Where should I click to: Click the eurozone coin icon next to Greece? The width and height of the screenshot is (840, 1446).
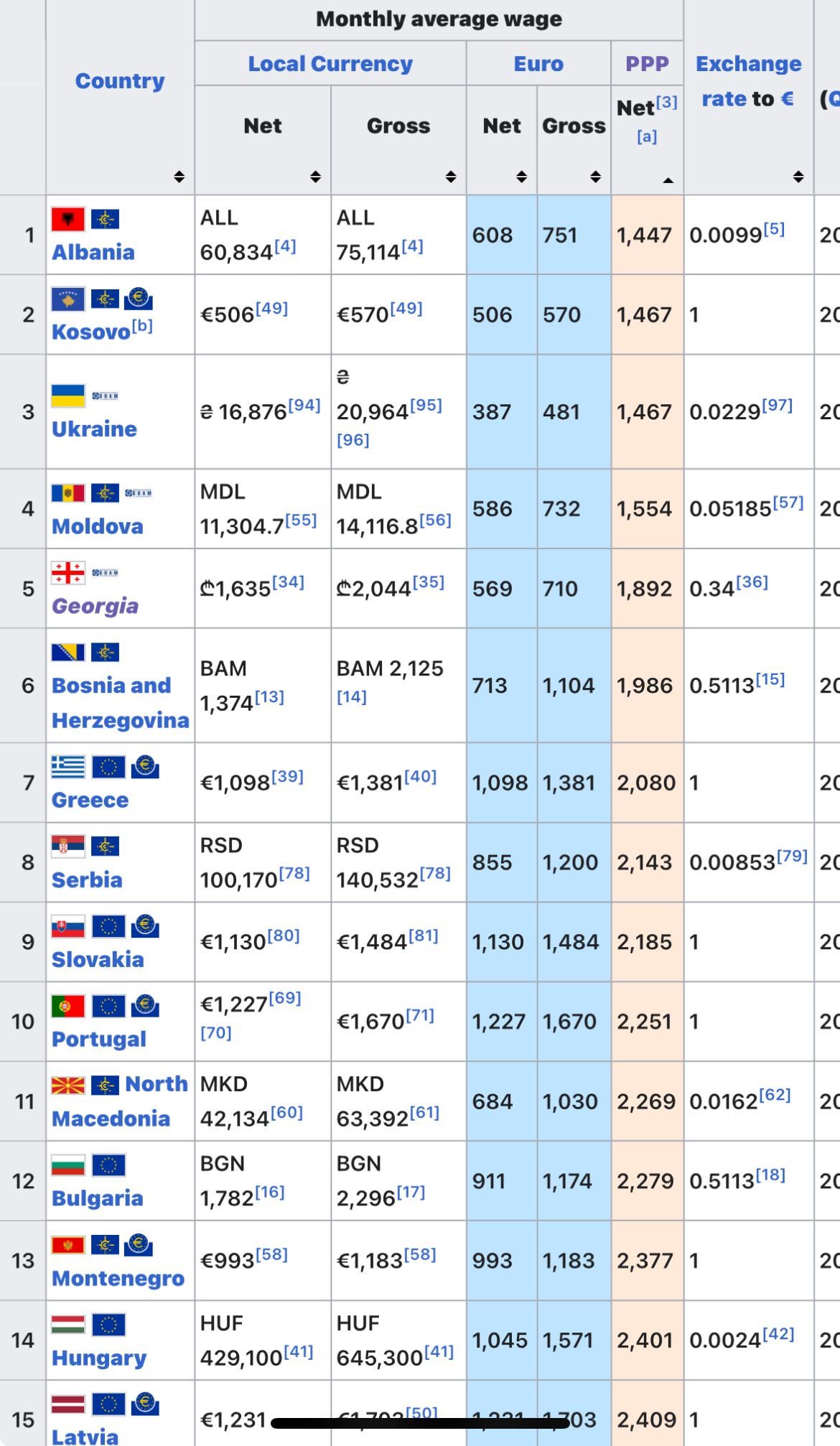click(145, 767)
